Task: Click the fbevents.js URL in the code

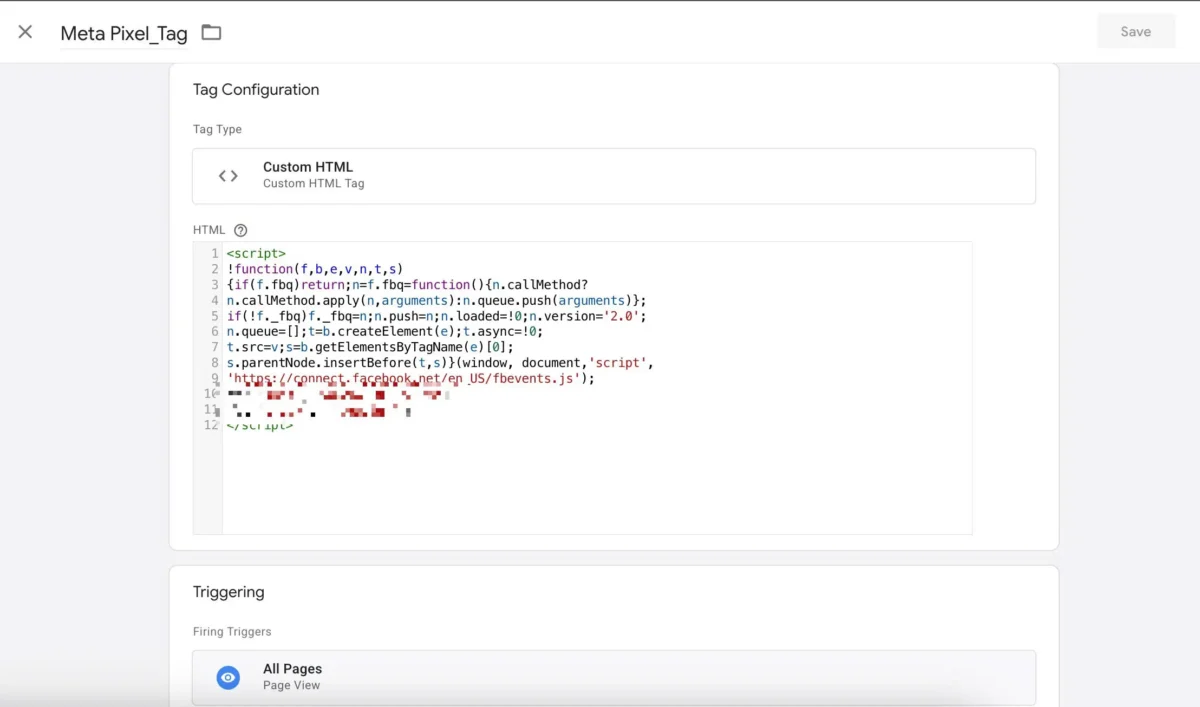Action: pyautogui.click(x=410, y=379)
